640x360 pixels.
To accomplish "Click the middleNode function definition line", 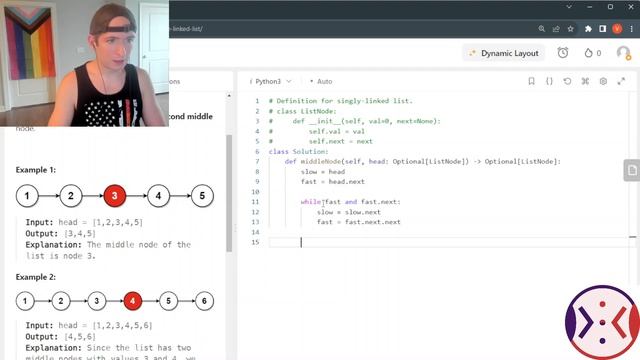I will tap(422, 162).
